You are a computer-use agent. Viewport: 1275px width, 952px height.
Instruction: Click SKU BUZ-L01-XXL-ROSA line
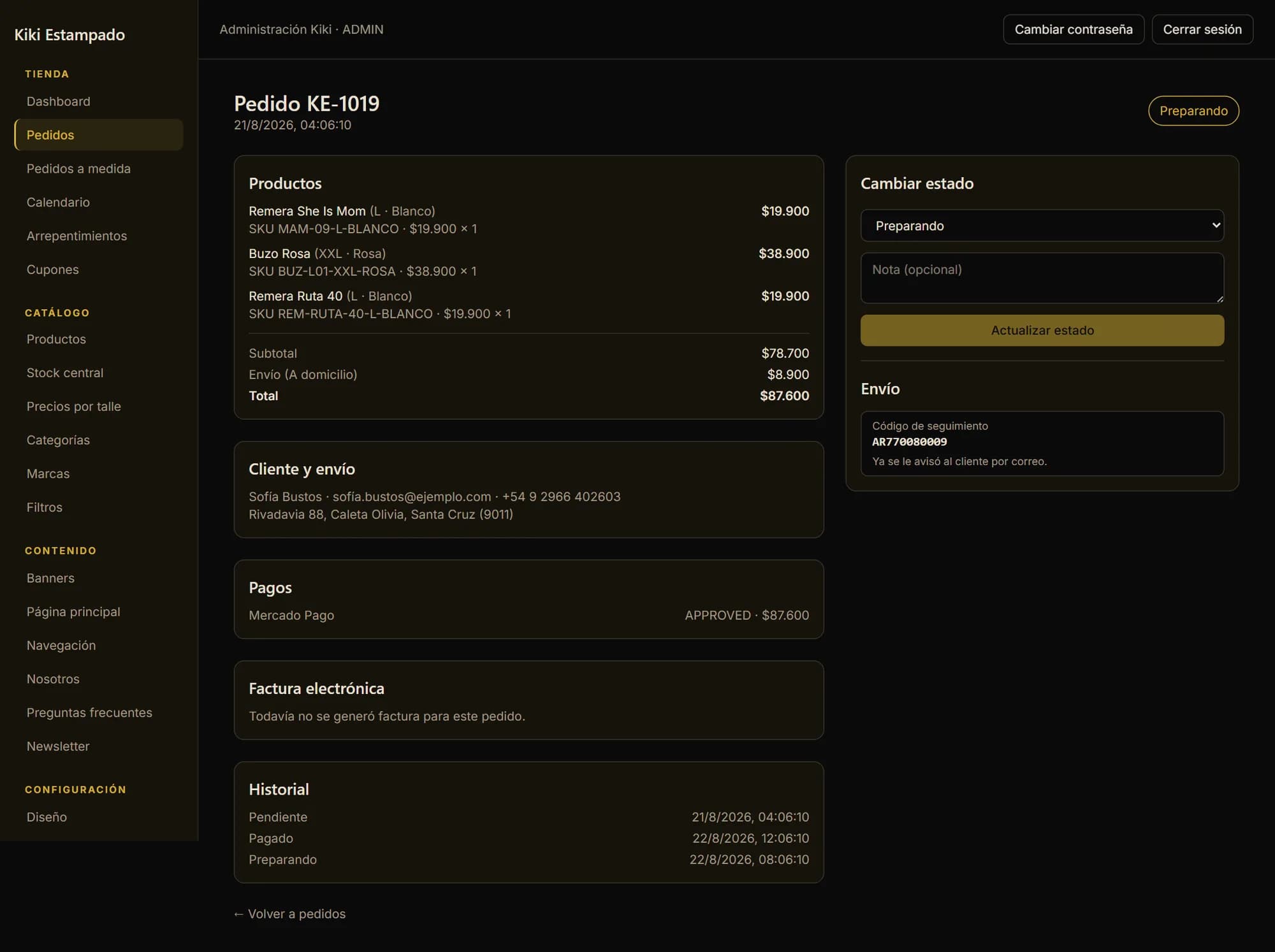point(363,271)
